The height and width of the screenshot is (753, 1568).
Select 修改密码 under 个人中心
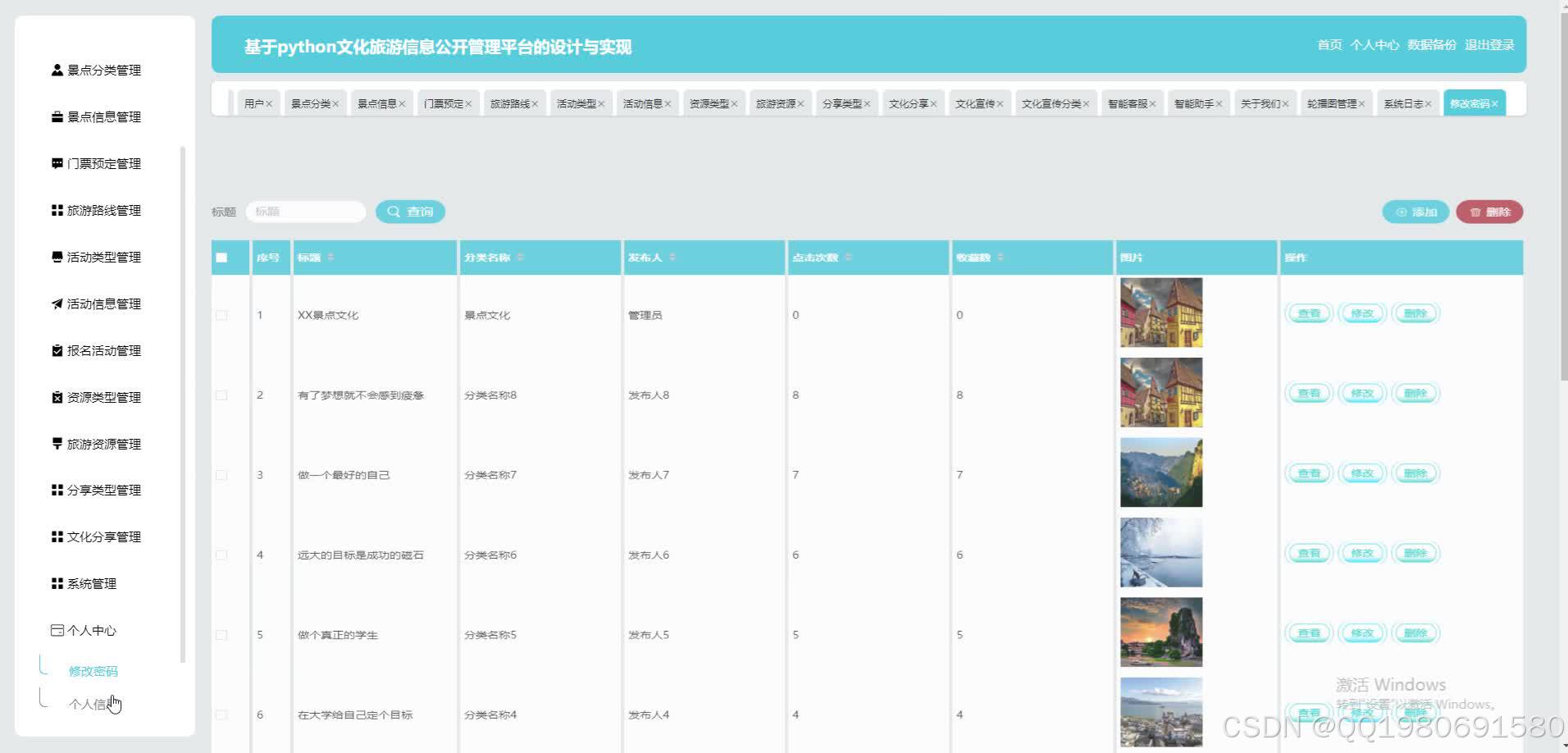click(93, 671)
